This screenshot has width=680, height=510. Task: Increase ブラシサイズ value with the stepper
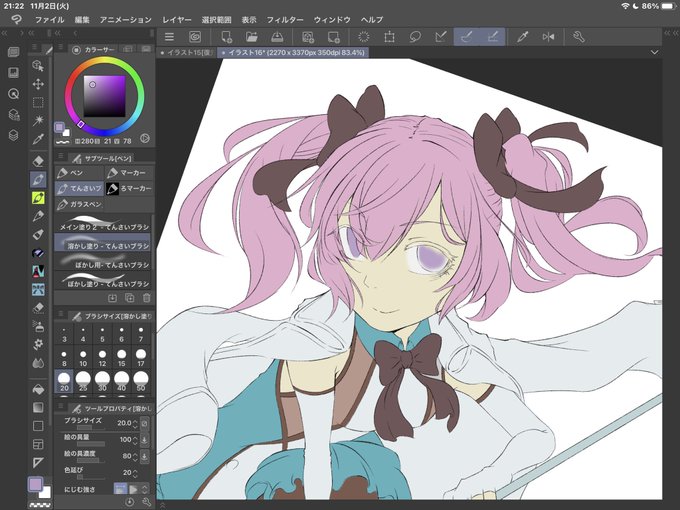pyautogui.click(x=136, y=420)
